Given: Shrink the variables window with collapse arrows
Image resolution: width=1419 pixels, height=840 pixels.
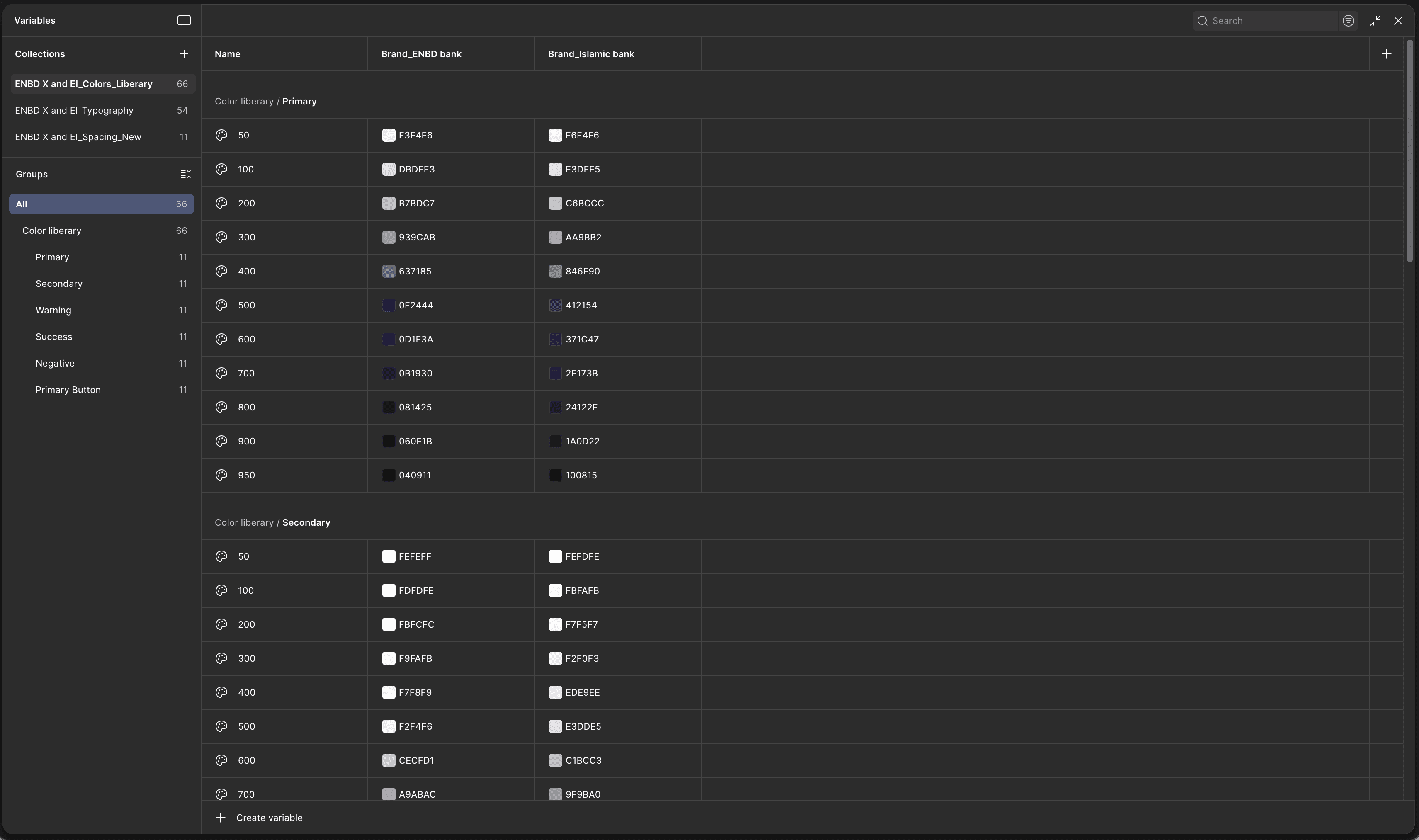Looking at the screenshot, I should coord(1375,21).
